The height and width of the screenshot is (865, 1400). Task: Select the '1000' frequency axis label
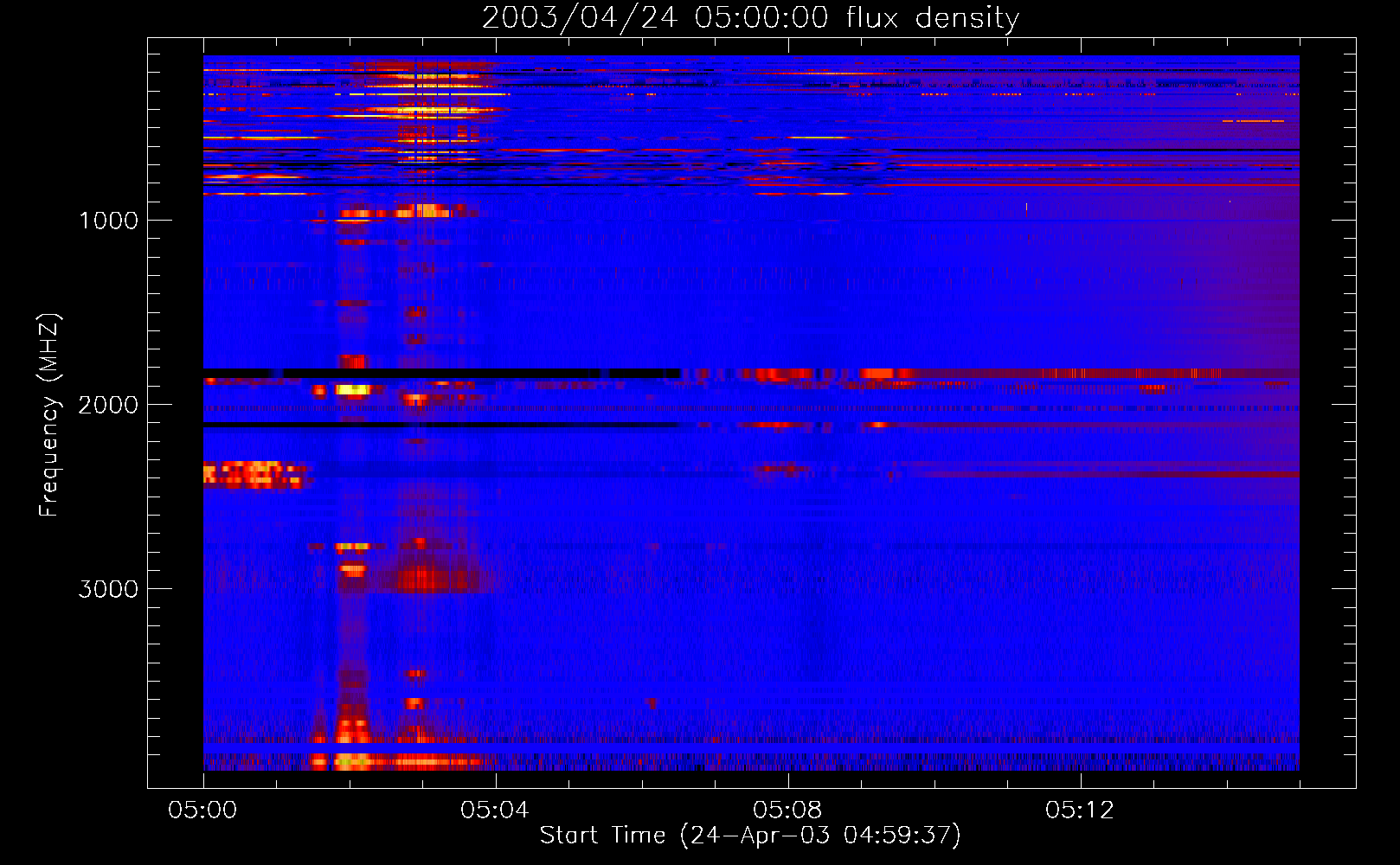pyautogui.click(x=108, y=221)
